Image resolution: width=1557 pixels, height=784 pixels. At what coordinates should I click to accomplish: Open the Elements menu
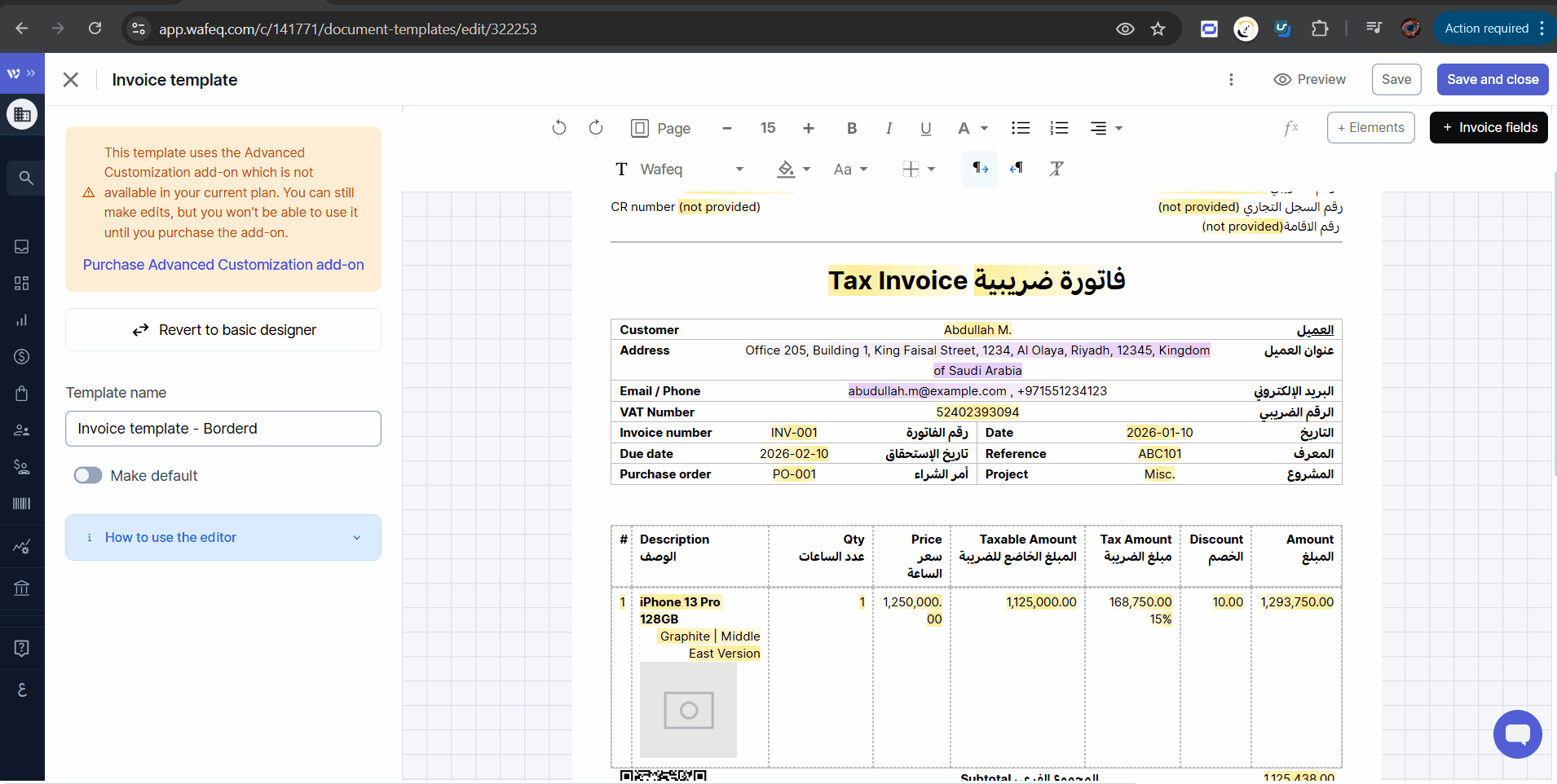[1371, 128]
